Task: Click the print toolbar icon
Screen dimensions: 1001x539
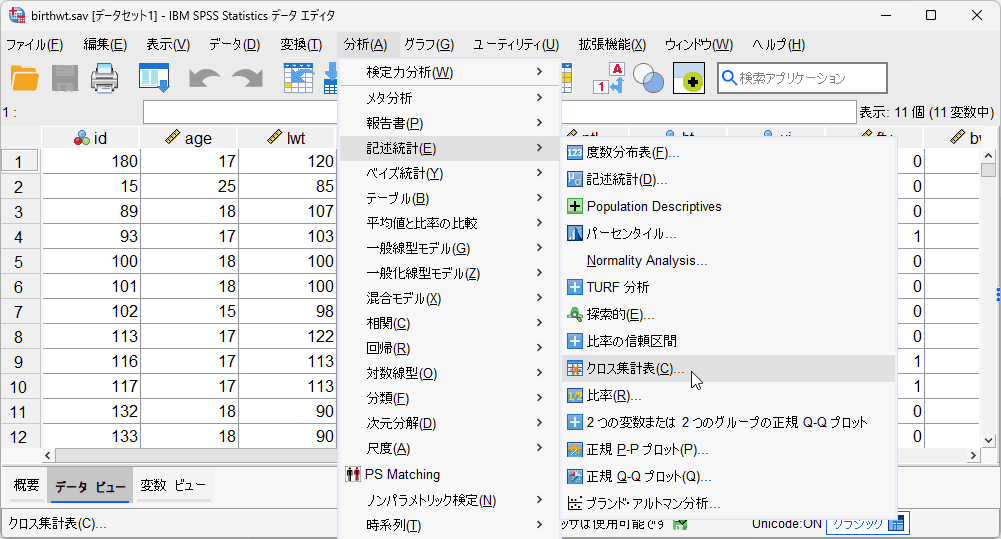Action: click(x=104, y=79)
